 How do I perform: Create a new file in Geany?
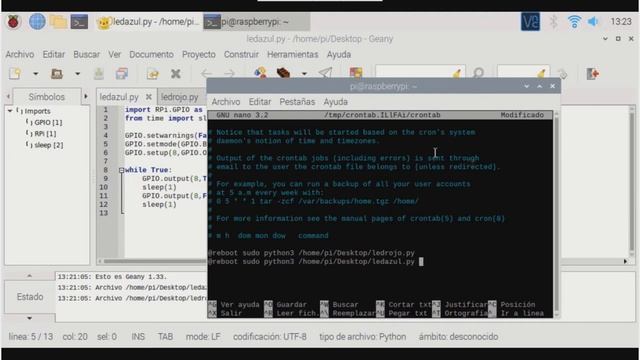pos(16,74)
